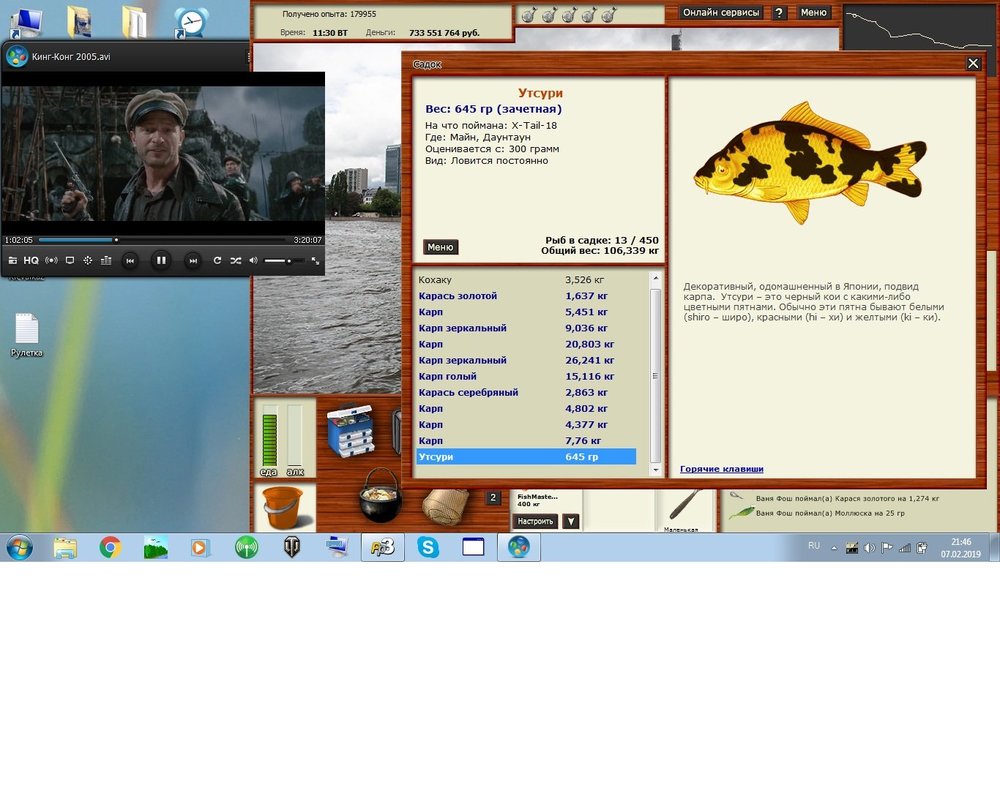The image size is (1000, 790).
Task: Open file via media player folder icon
Action: [x=13, y=260]
